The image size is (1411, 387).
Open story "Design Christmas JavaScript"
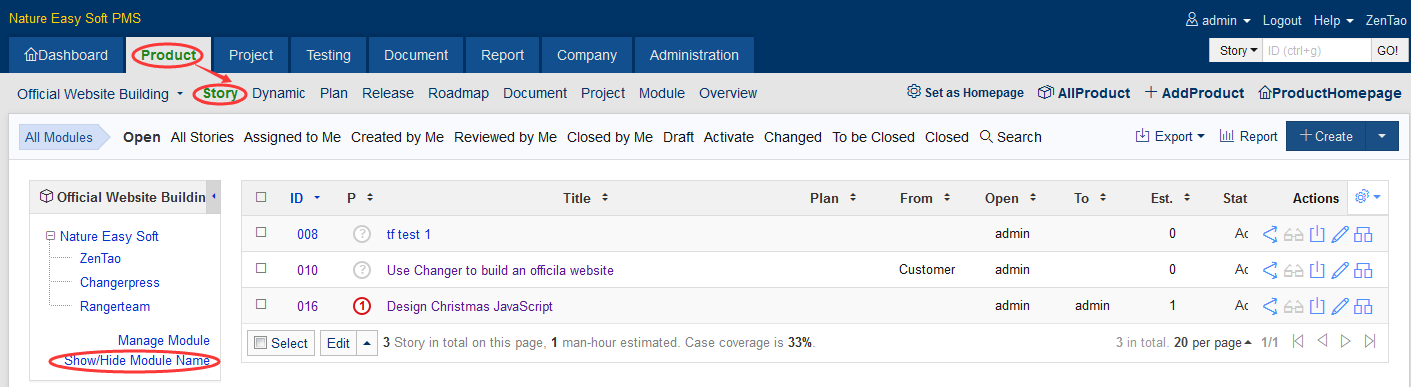pyautogui.click(x=470, y=306)
